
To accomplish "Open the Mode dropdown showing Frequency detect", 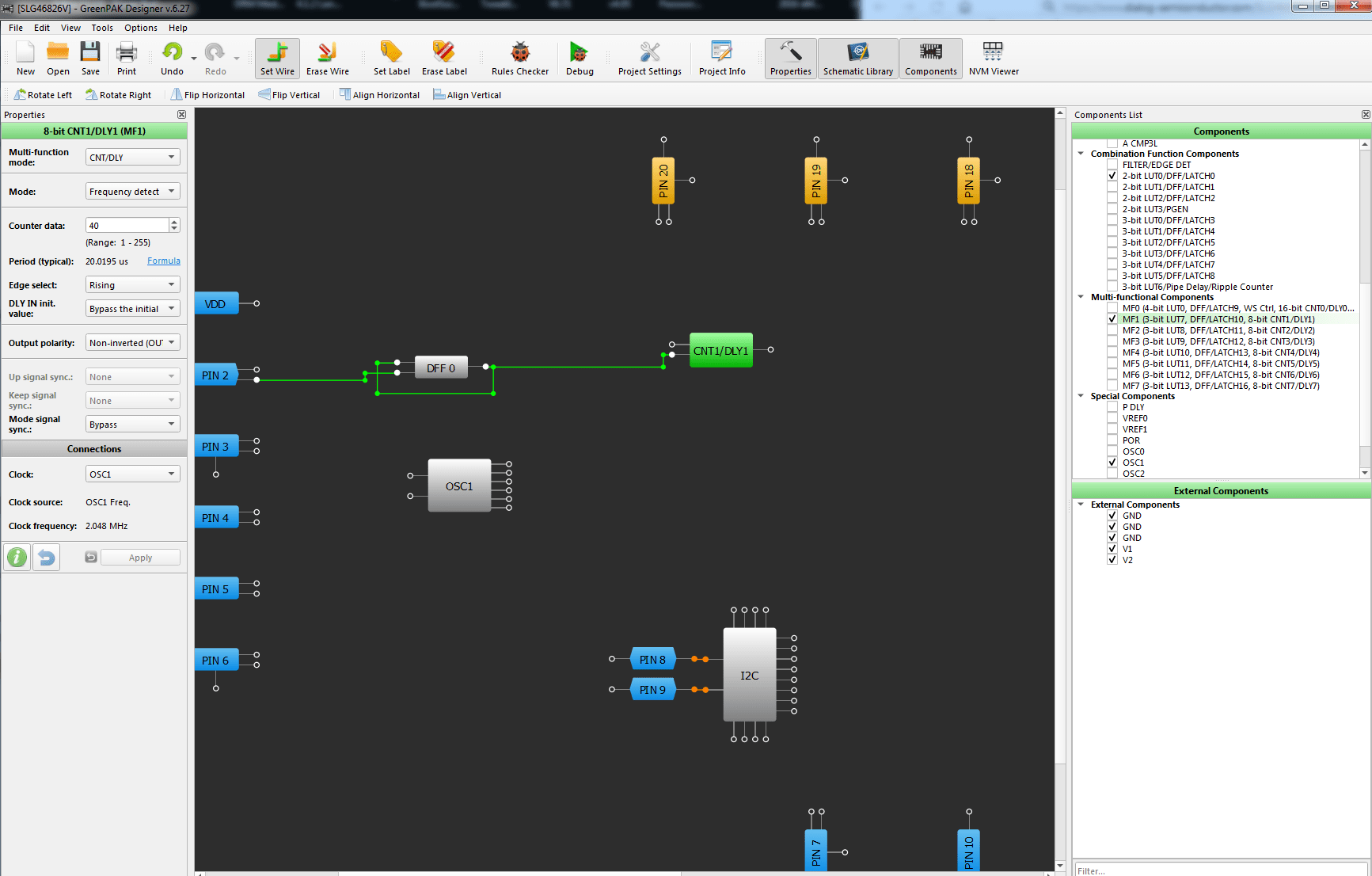I will coord(132,192).
